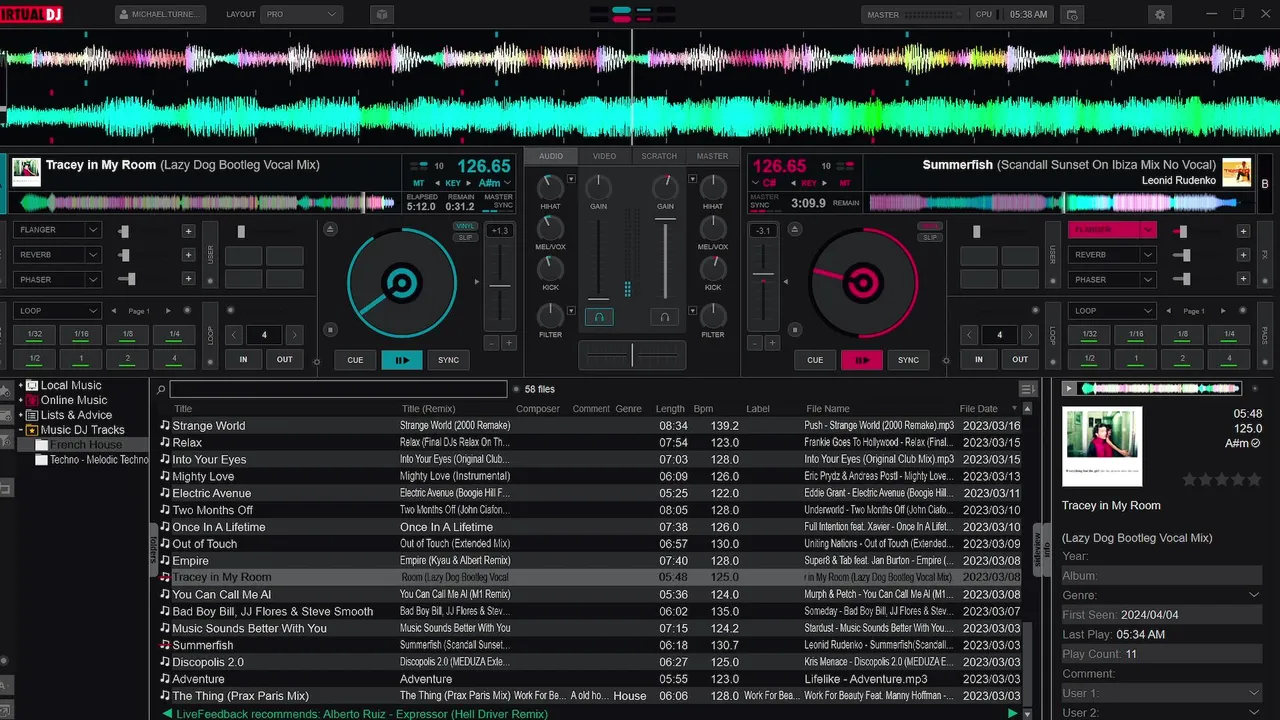This screenshot has height=720, width=1280.
Task: Select the French House folder
Action: click(86, 445)
